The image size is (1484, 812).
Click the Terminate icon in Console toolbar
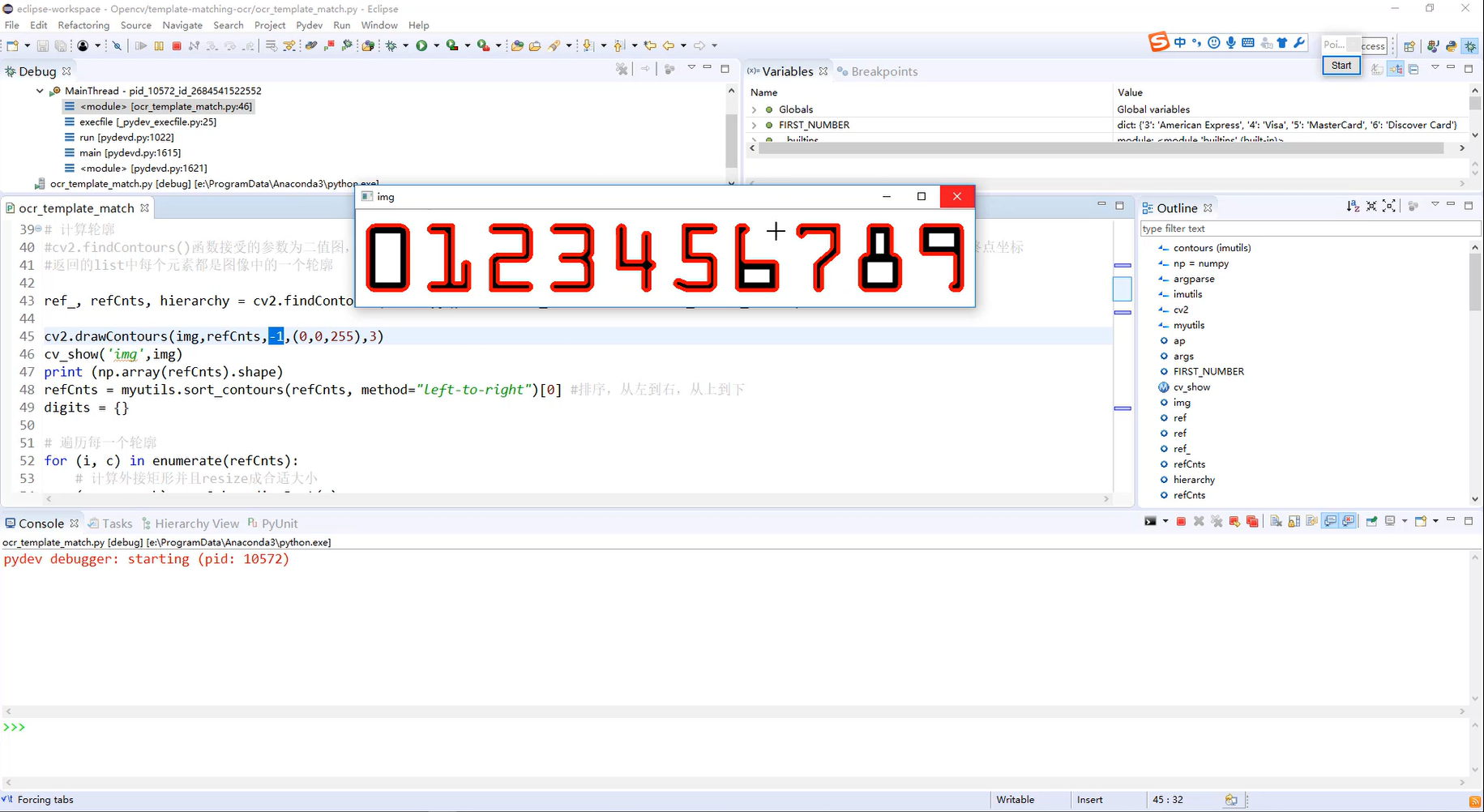click(x=1181, y=521)
